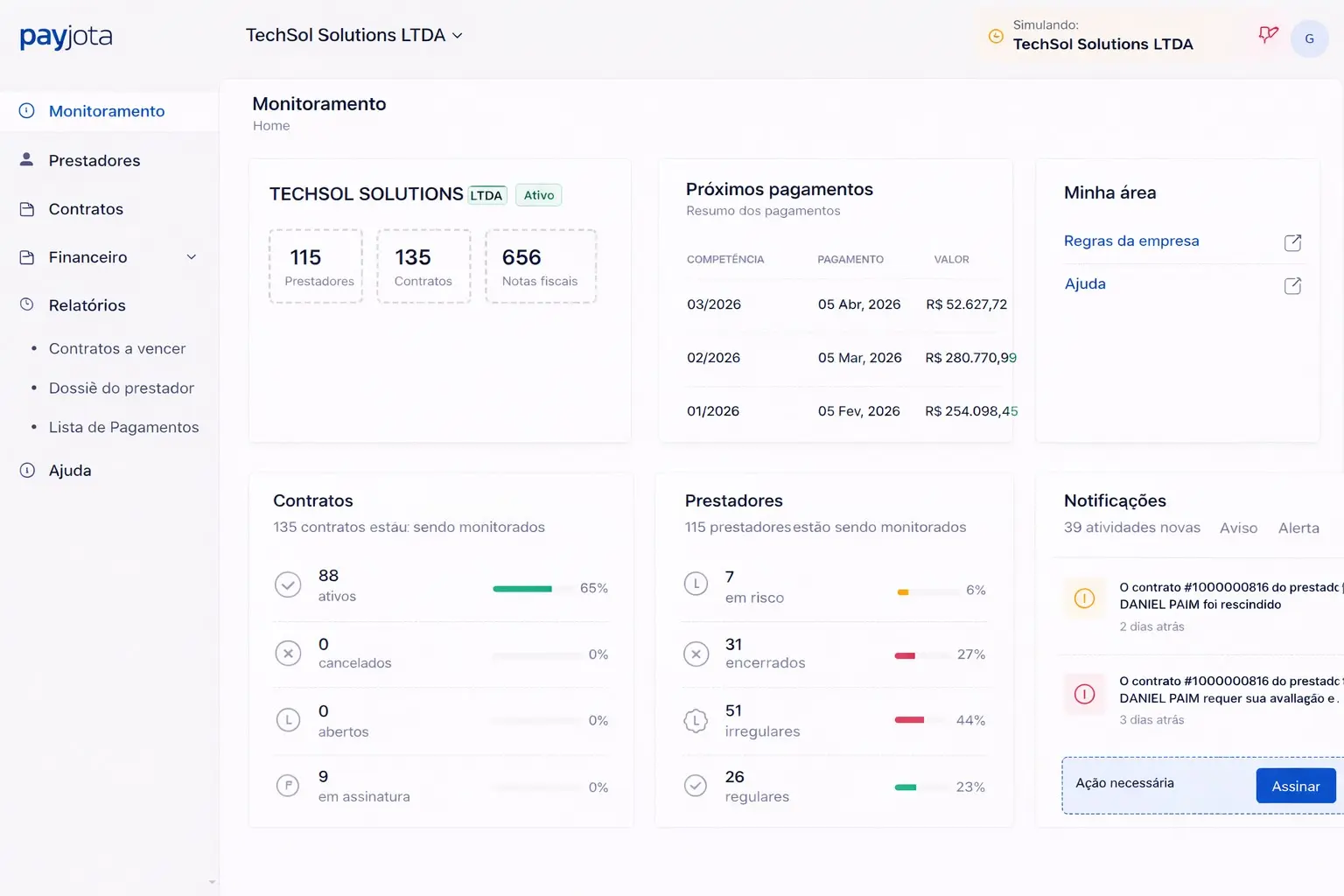Open Dossiê do prestador report
1344x896 pixels.
(x=122, y=388)
